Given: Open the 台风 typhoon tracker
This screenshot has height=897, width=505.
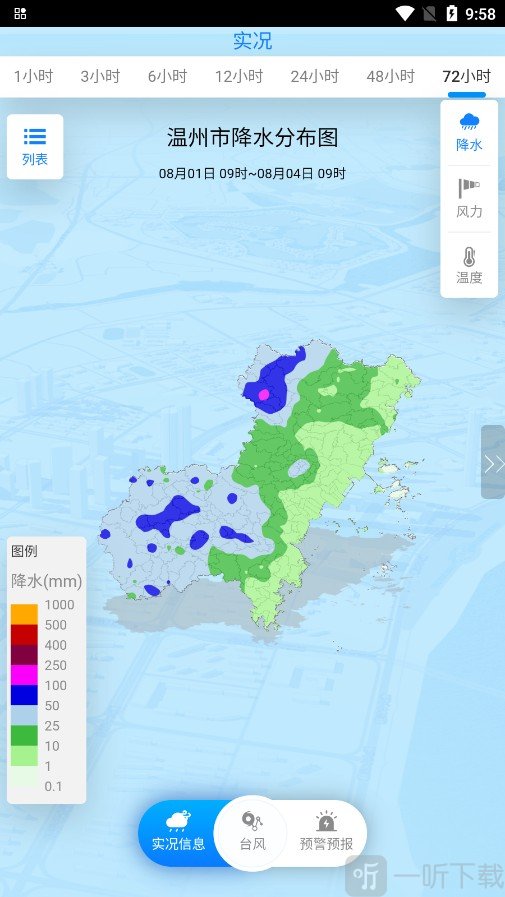Looking at the screenshot, I should [x=252, y=833].
